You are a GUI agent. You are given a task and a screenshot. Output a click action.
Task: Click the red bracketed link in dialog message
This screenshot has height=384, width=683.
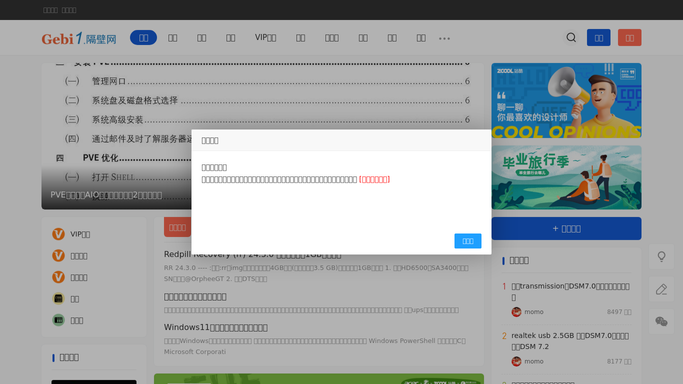click(x=374, y=179)
